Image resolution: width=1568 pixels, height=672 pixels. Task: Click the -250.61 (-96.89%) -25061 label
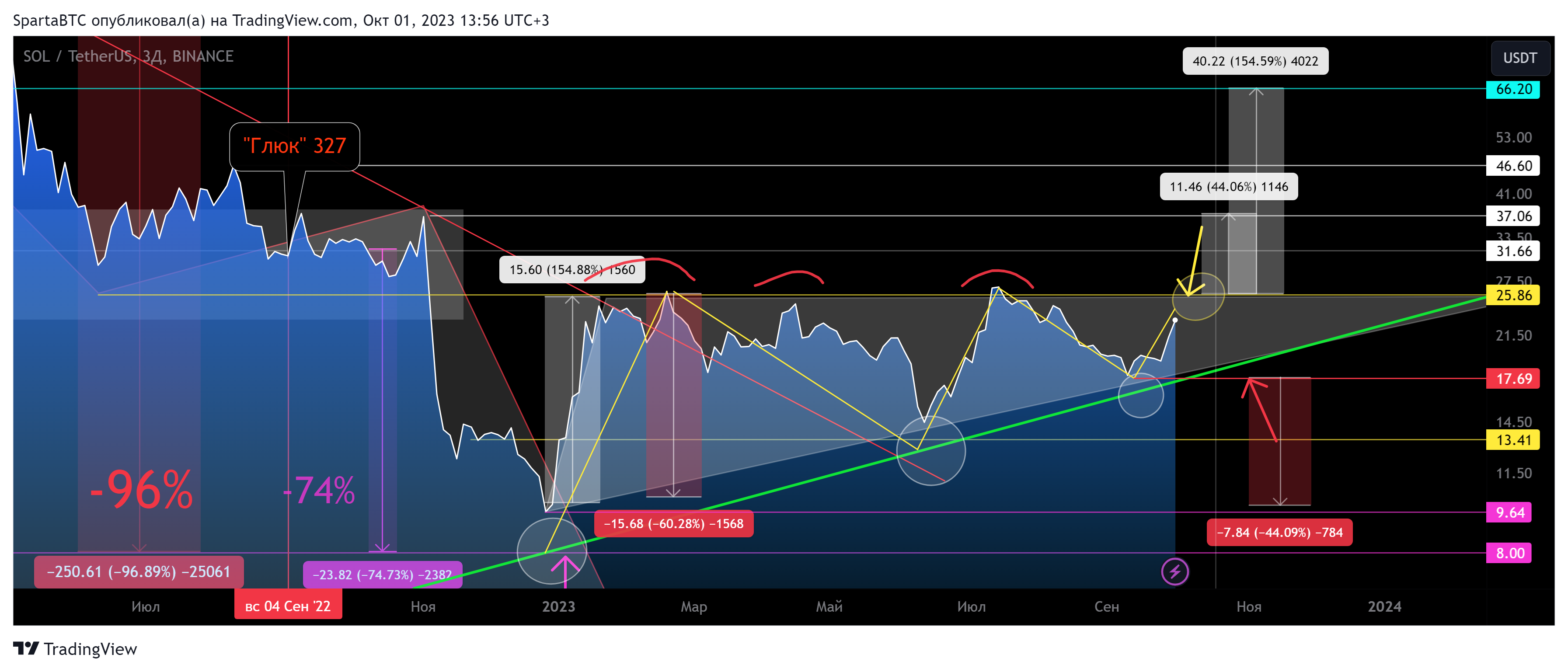139,571
